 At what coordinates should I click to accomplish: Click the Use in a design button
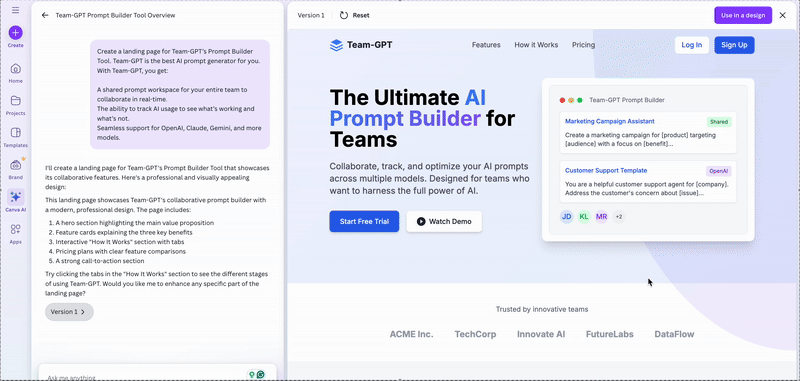pyautogui.click(x=743, y=15)
